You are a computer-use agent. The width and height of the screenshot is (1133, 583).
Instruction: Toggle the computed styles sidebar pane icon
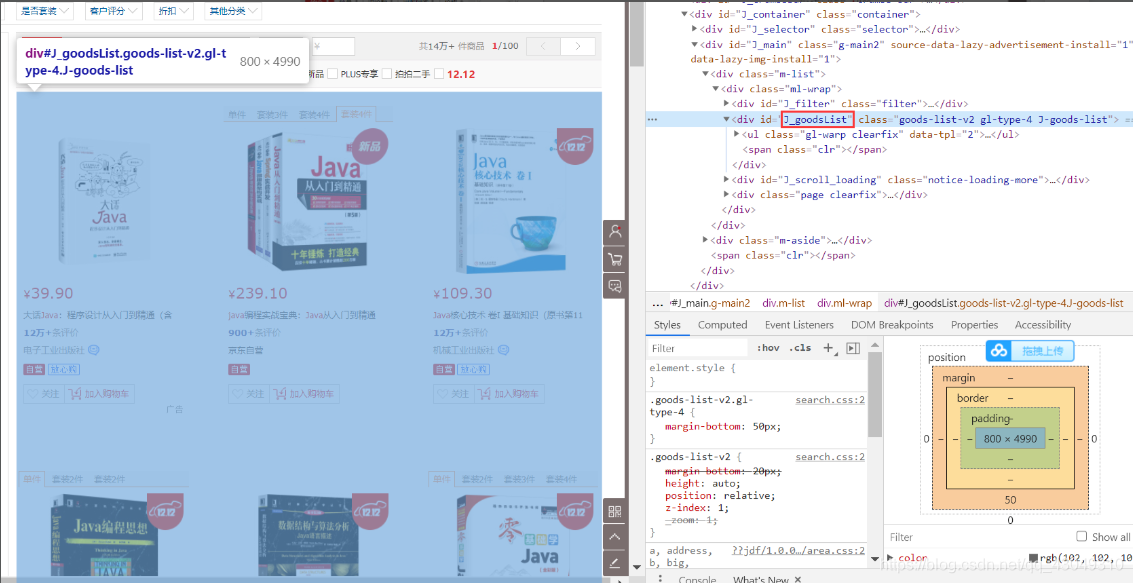coord(853,348)
